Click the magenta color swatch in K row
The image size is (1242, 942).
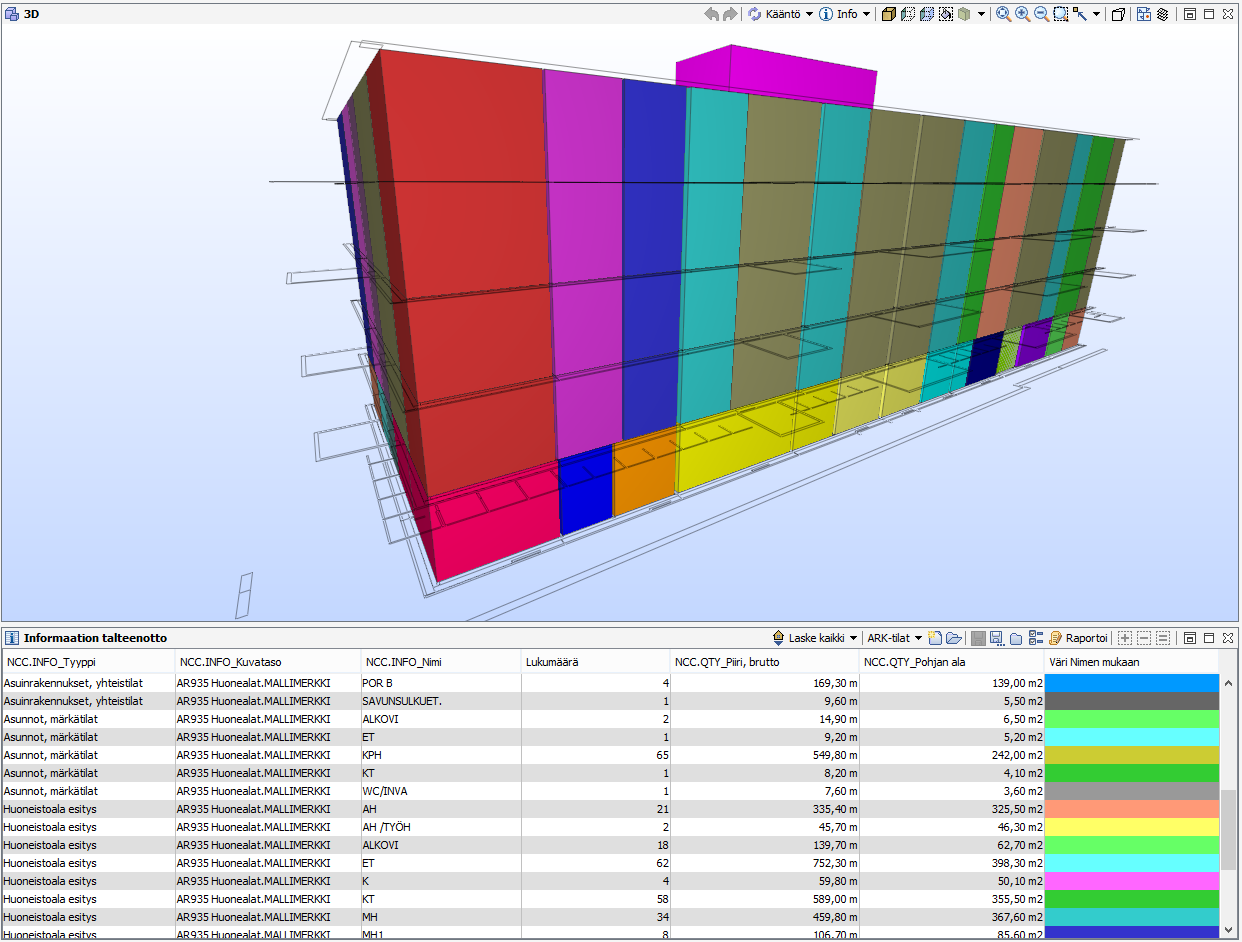click(x=1132, y=881)
